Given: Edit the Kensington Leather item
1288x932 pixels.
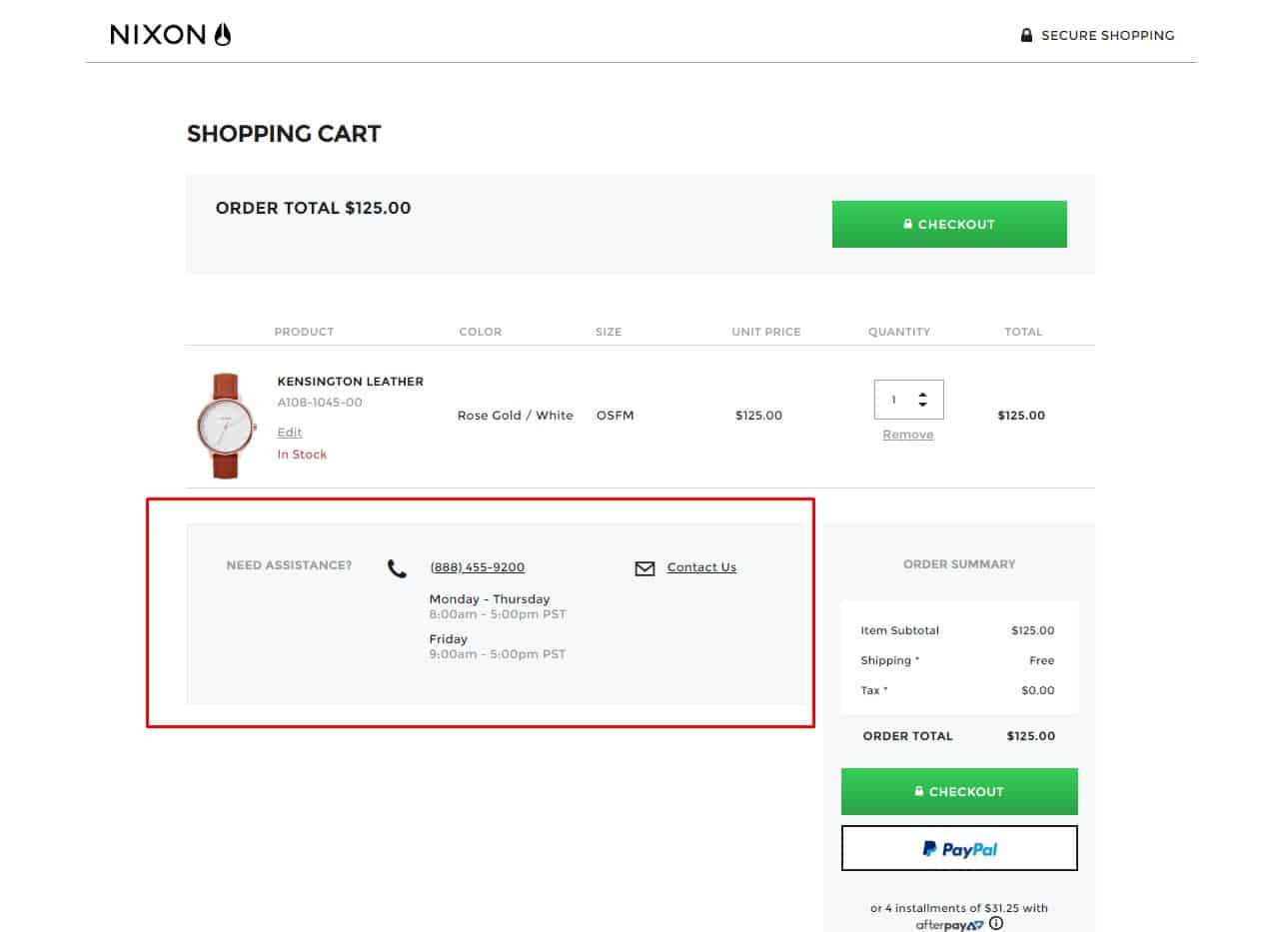Looking at the screenshot, I should pyautogui.click(x=289, y=432).
